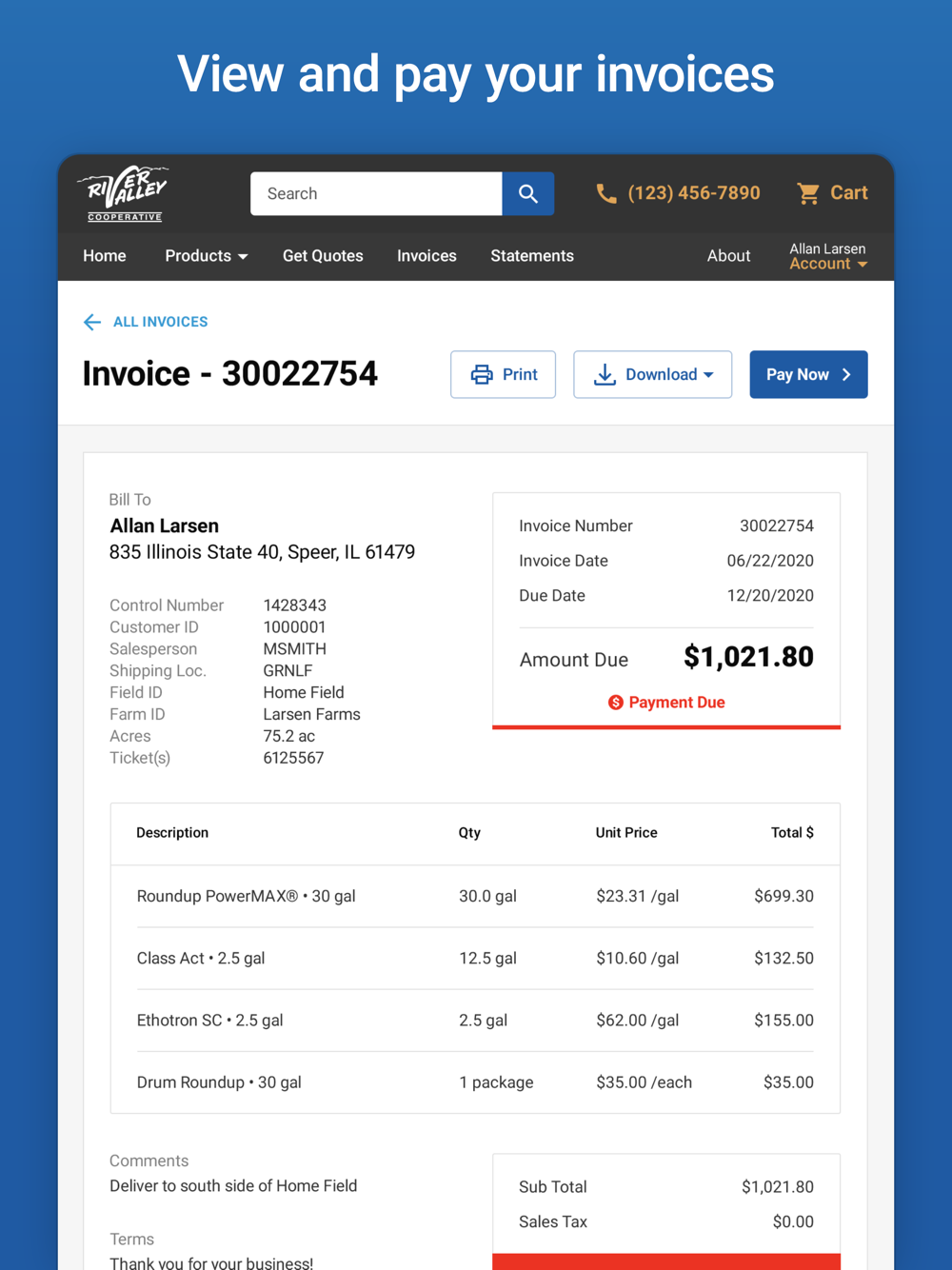Open the shopping cart icon
This screenshot has width=952, height=1270.
808,193
